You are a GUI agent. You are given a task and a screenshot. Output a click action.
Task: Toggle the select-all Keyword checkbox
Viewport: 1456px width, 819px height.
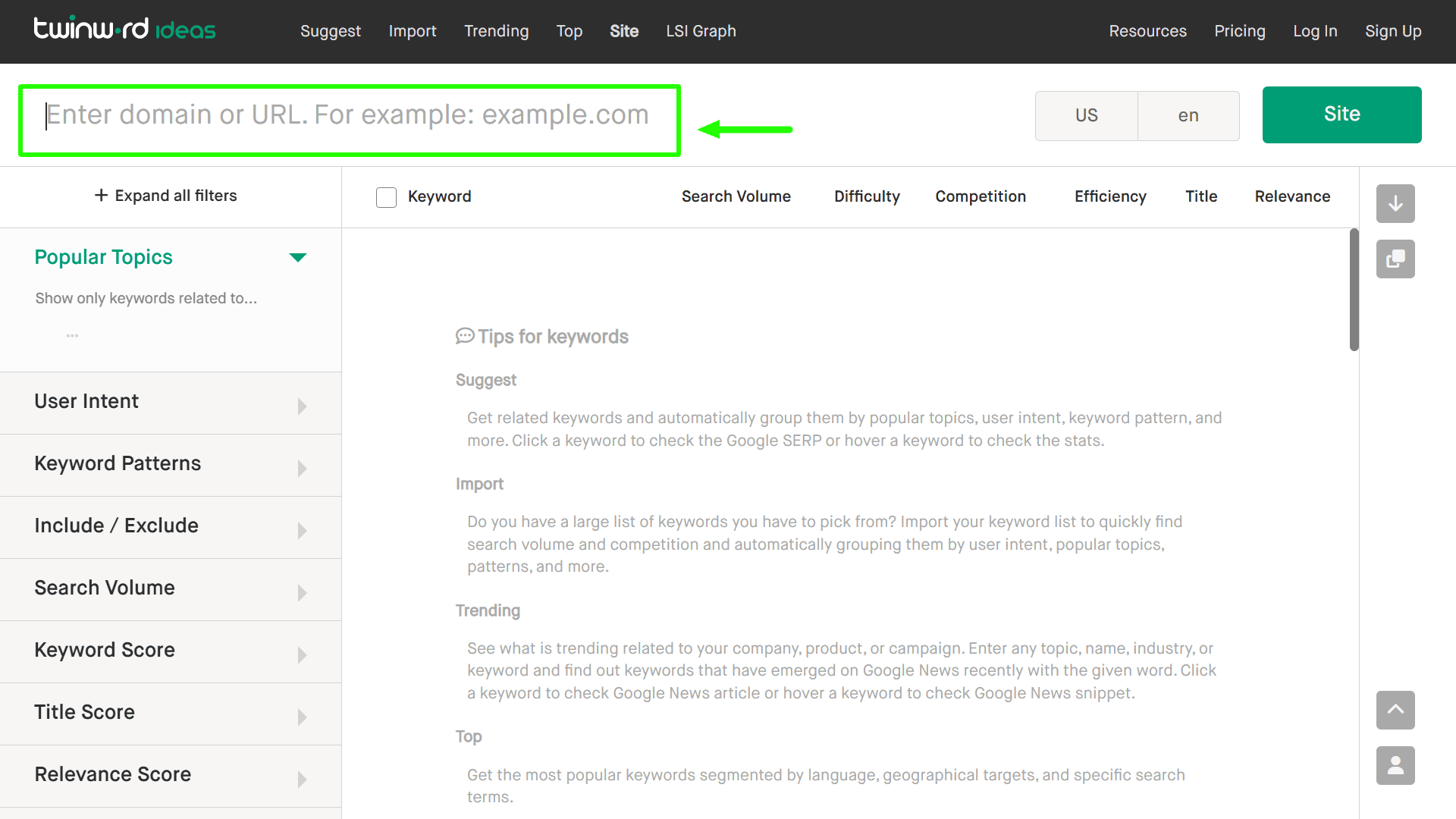(386, 197)
